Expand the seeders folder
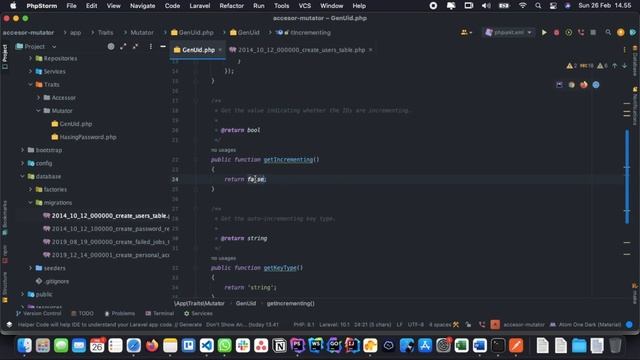 click(31, 268)
